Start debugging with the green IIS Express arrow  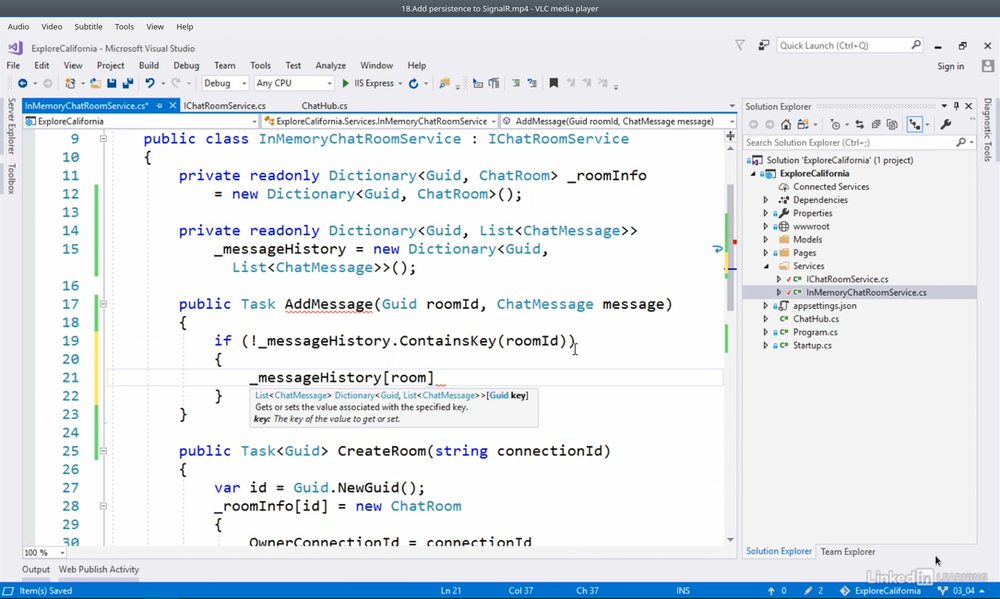point(346,84)
